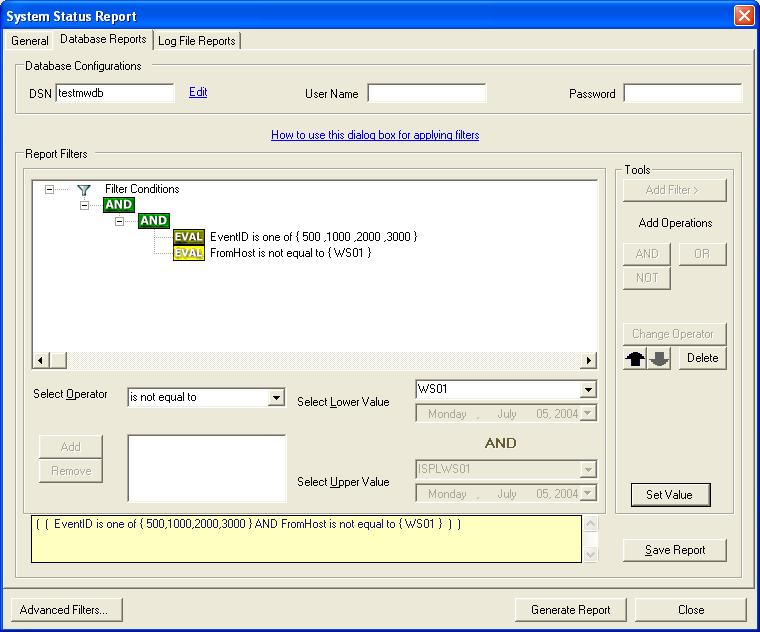The height and width of the screenshot is (632, 760).
Task: Close the System Status Report dialog
Action: point(743,16)
